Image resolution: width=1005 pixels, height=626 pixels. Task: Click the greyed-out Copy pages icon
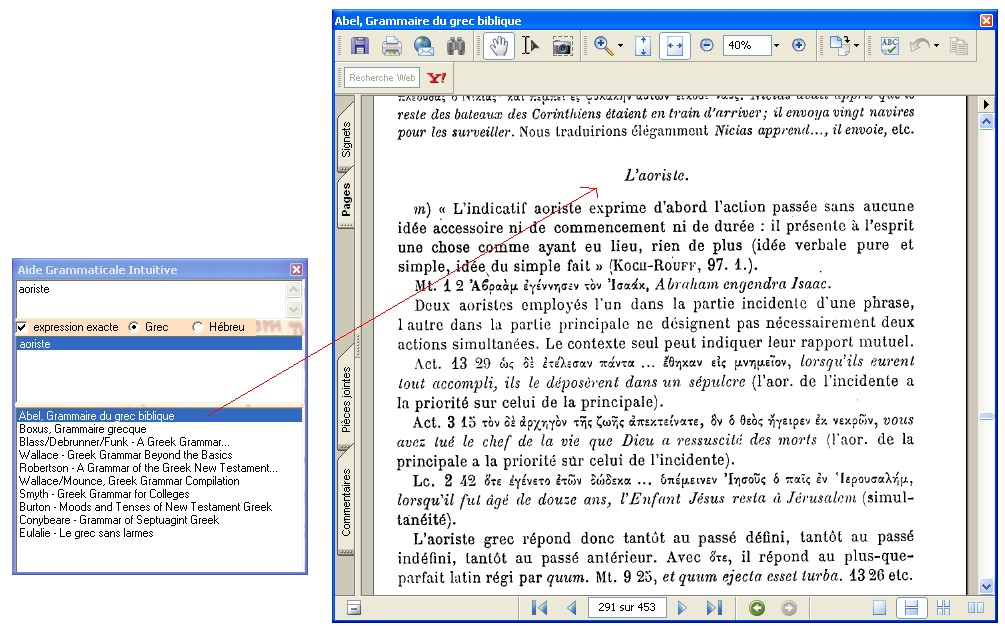coord(959,45)
